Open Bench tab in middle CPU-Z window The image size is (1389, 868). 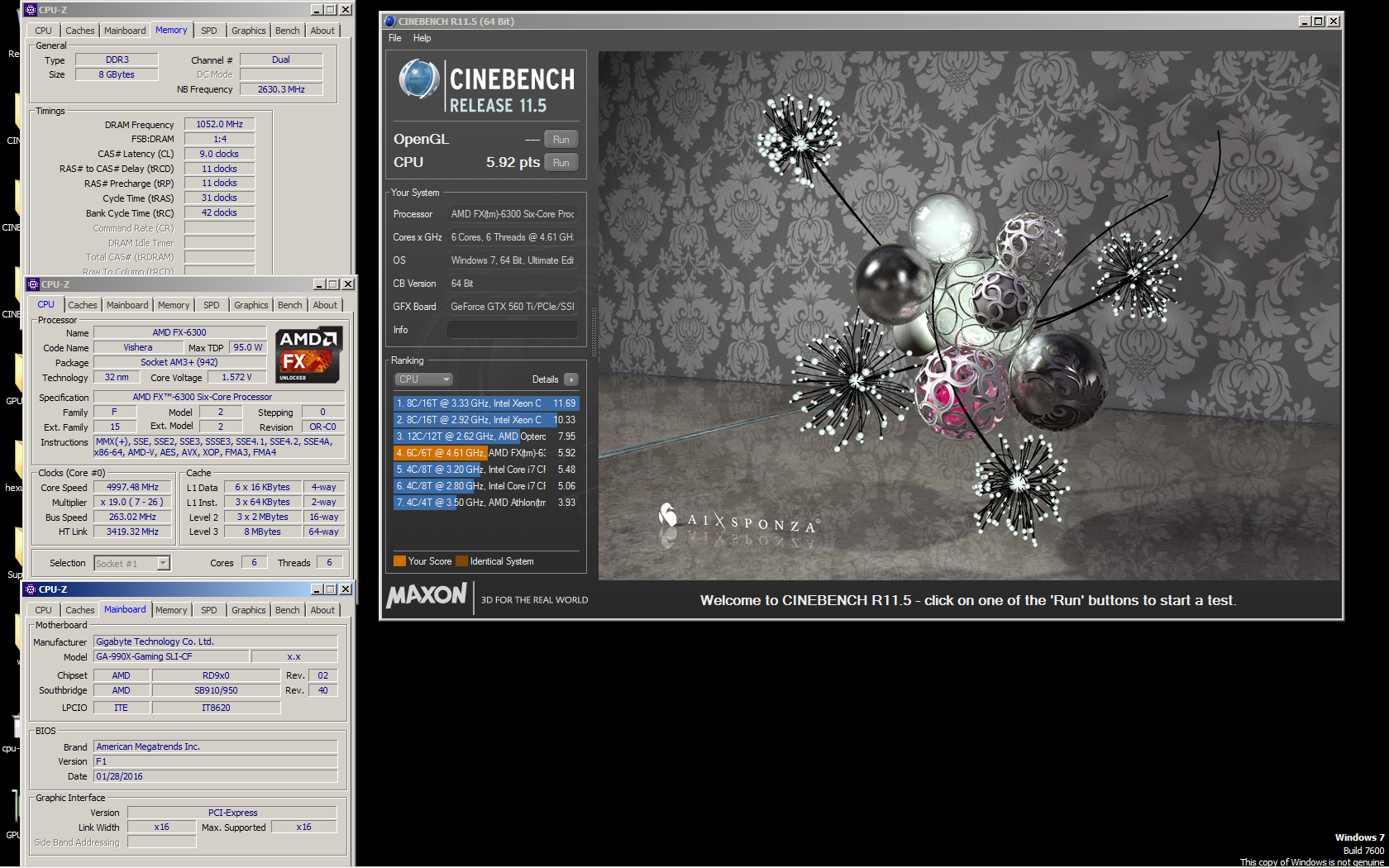(x=290, y=305)
